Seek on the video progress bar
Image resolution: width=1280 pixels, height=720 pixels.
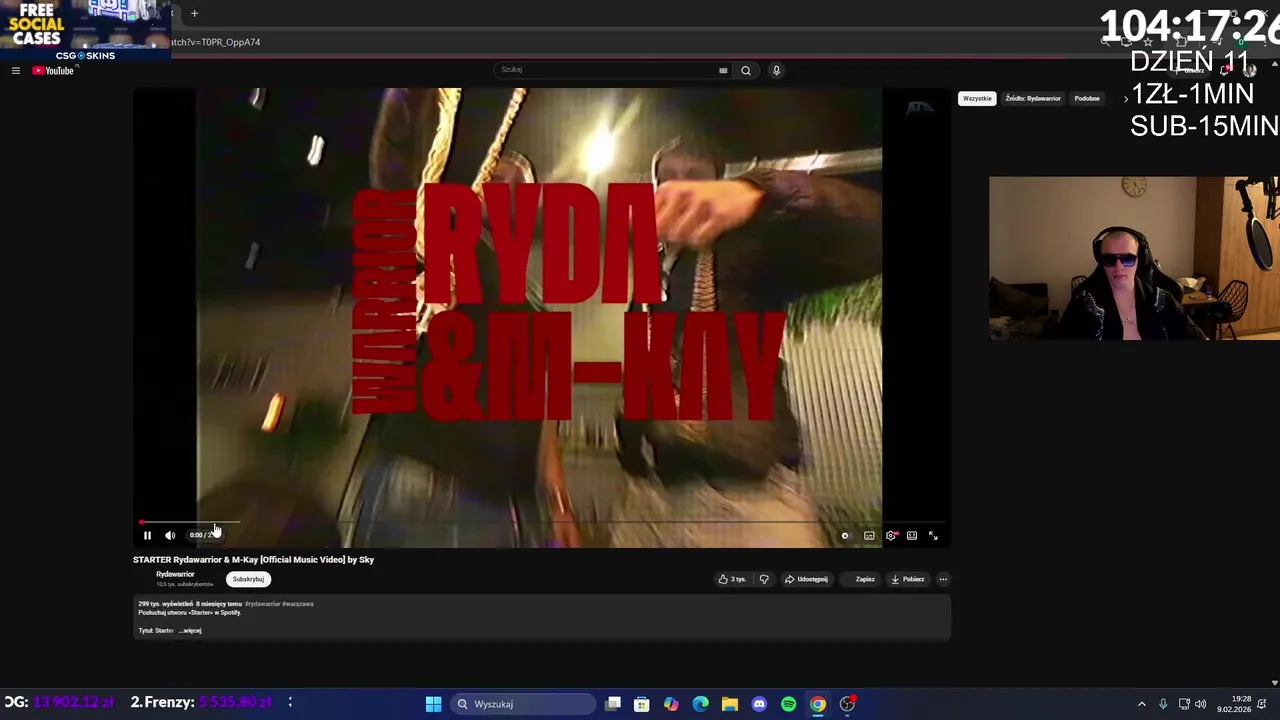click(541, 522)
